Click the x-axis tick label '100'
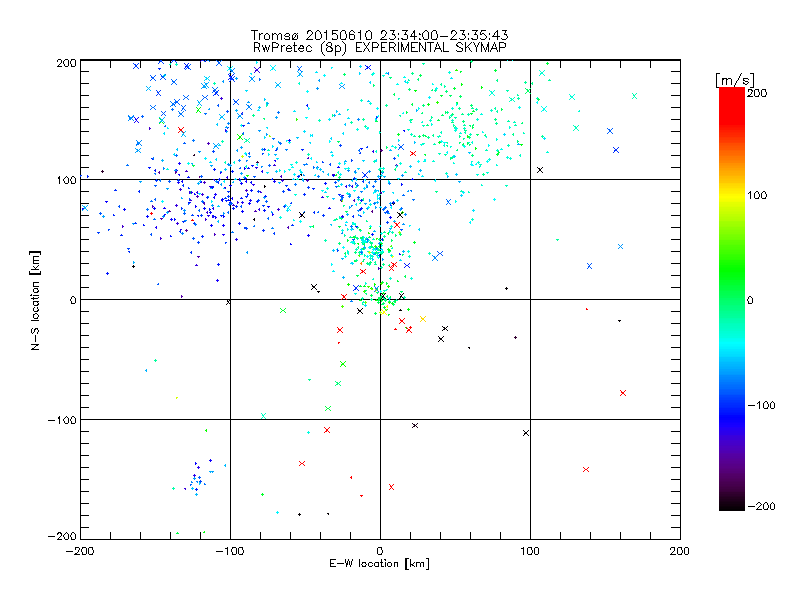The height and width of the screenshot is (600, 800). pos(530,551)
